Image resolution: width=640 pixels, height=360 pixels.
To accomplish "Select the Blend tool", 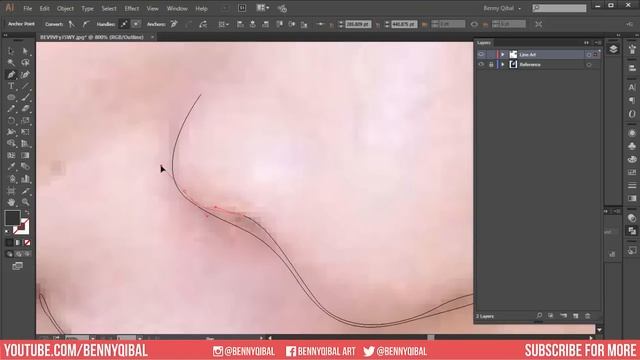I will coord(25,167).
